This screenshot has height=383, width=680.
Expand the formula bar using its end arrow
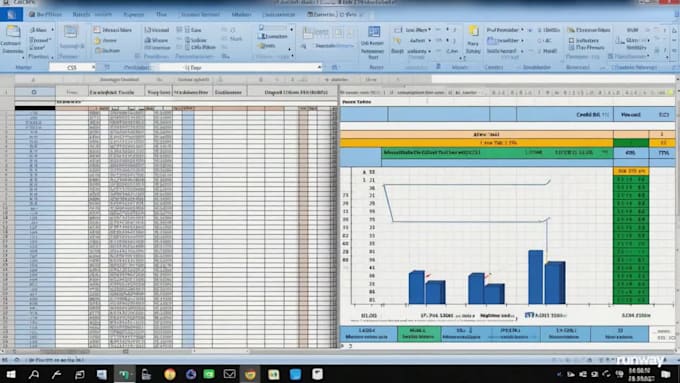click(x=319, y=67)
